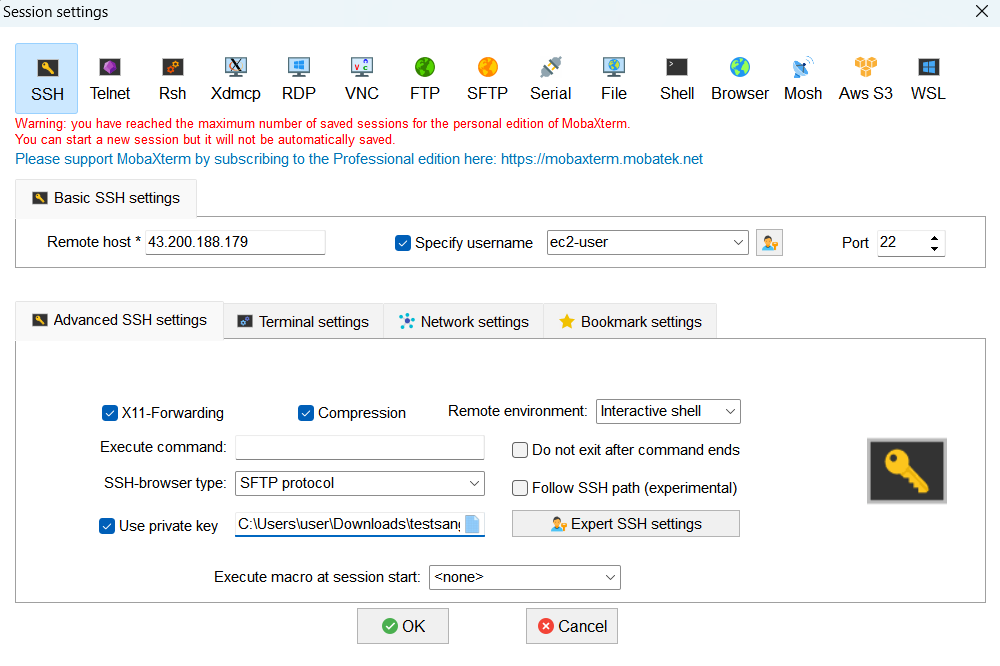Viewport: 1000px width, 666px height.
Task: Focus the Execute command field
Action: (360, 447)
